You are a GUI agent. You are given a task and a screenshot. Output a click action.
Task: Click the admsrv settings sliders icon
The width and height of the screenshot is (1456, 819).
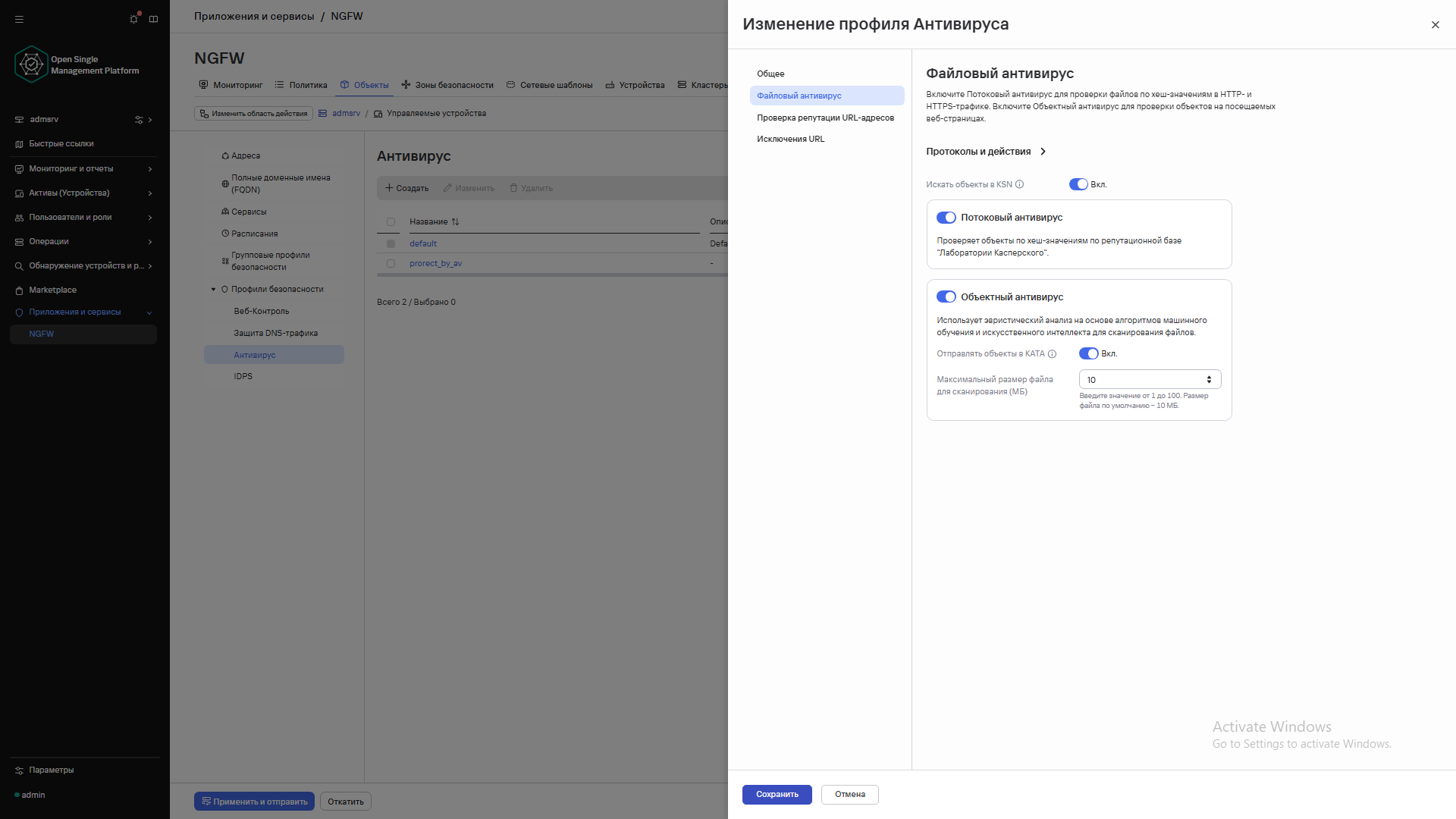coord(139,120)
